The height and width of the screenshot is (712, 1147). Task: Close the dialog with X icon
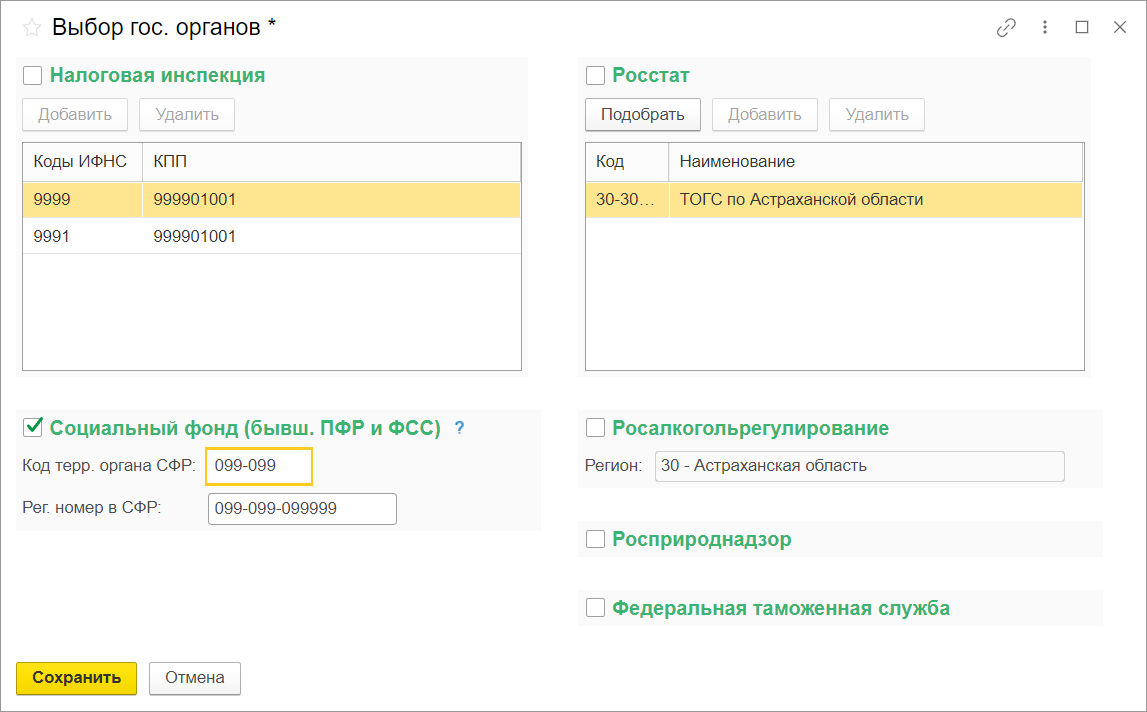[1120, 28]
